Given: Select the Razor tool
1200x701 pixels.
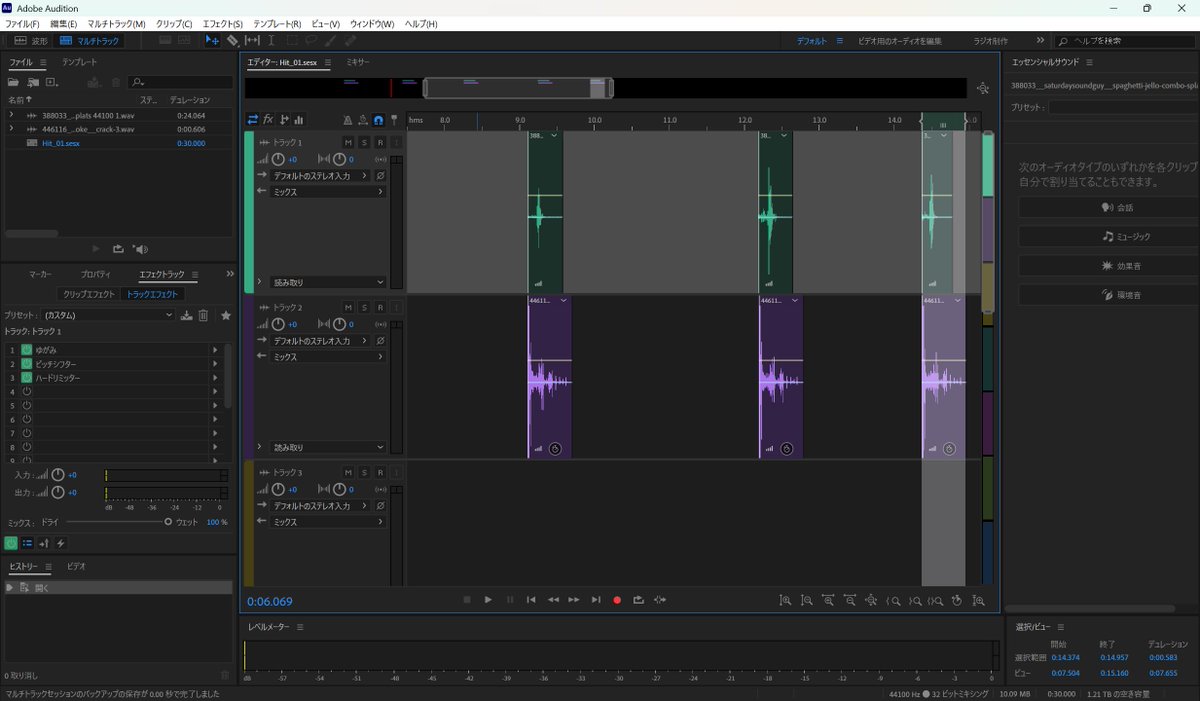Looking at the screenshot, I should click(232, 41).
